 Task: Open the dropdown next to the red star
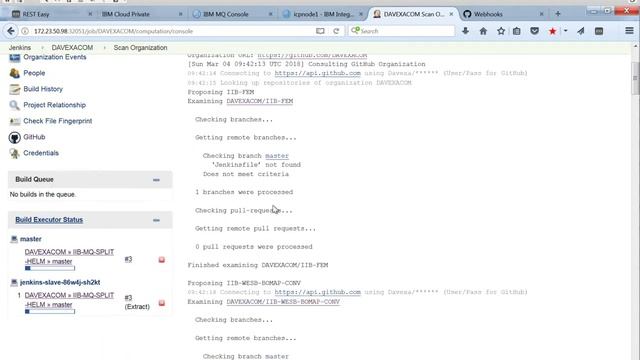(566, 31)
